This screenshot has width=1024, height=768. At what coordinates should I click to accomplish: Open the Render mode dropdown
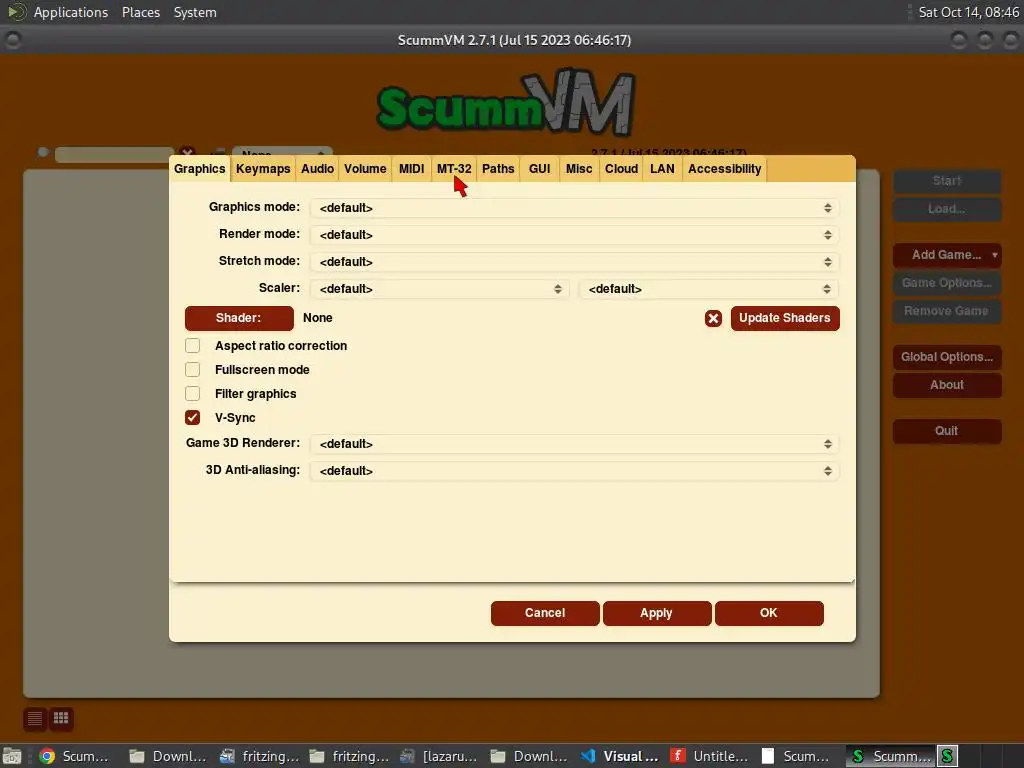tap(575, 234)
